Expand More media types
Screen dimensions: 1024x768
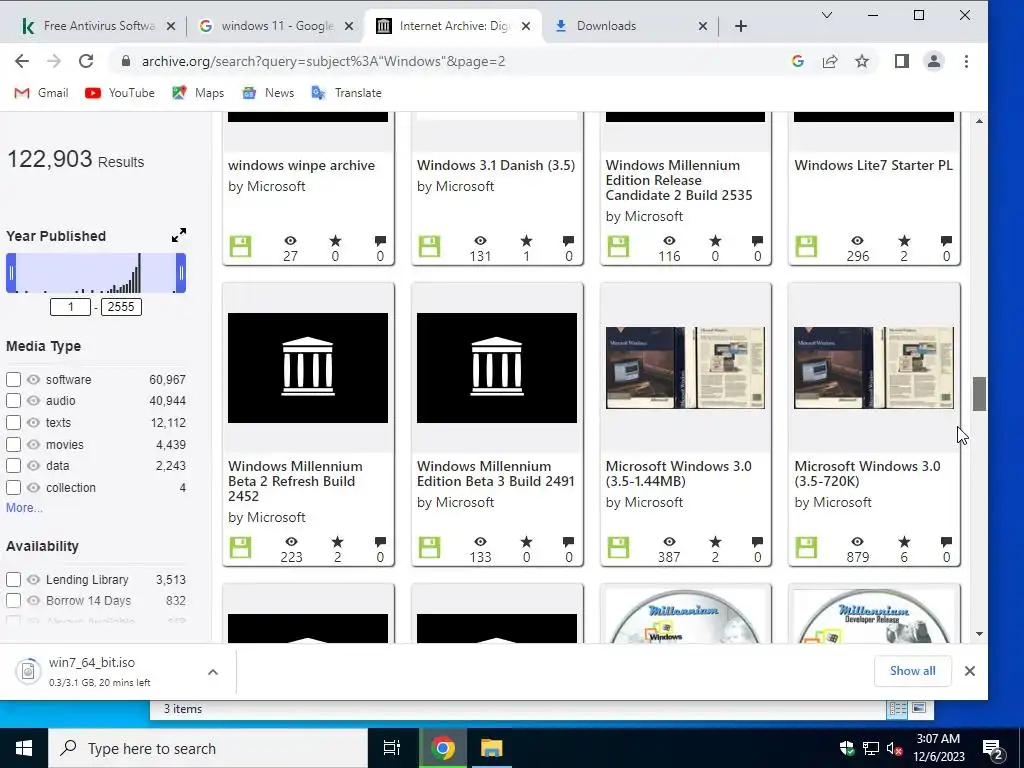tap(24, 507)
